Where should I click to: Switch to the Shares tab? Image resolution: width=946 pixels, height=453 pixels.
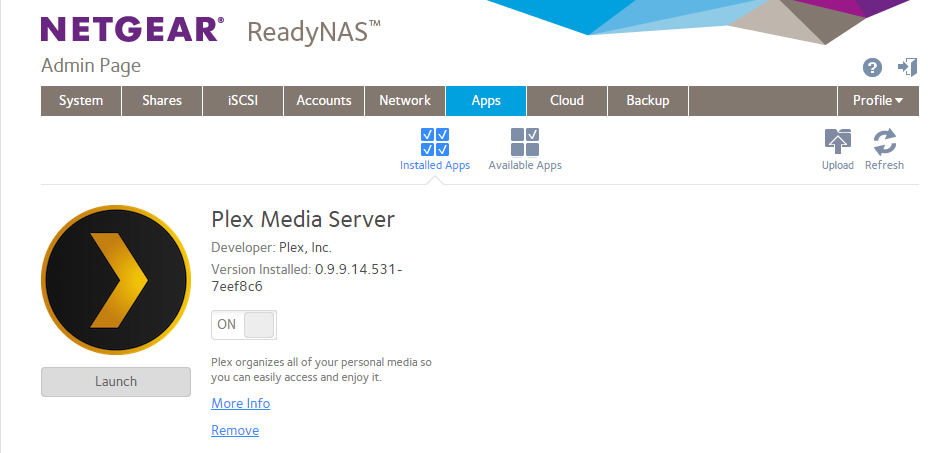[x=162, y=101]
